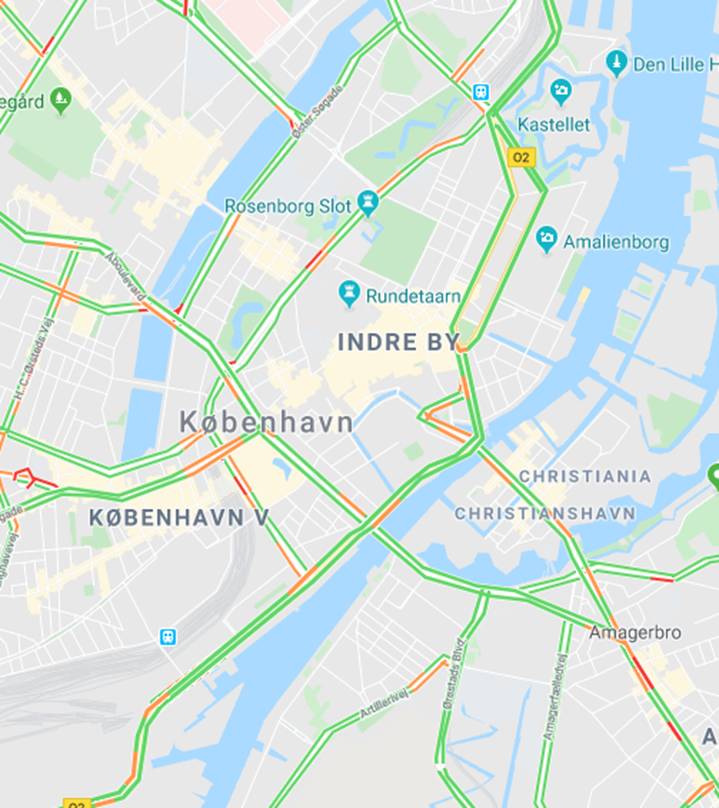Click the yellow O2 road shield near Kastellet
This screenshot has height=808, width=719.
click(x=522, y=157)
